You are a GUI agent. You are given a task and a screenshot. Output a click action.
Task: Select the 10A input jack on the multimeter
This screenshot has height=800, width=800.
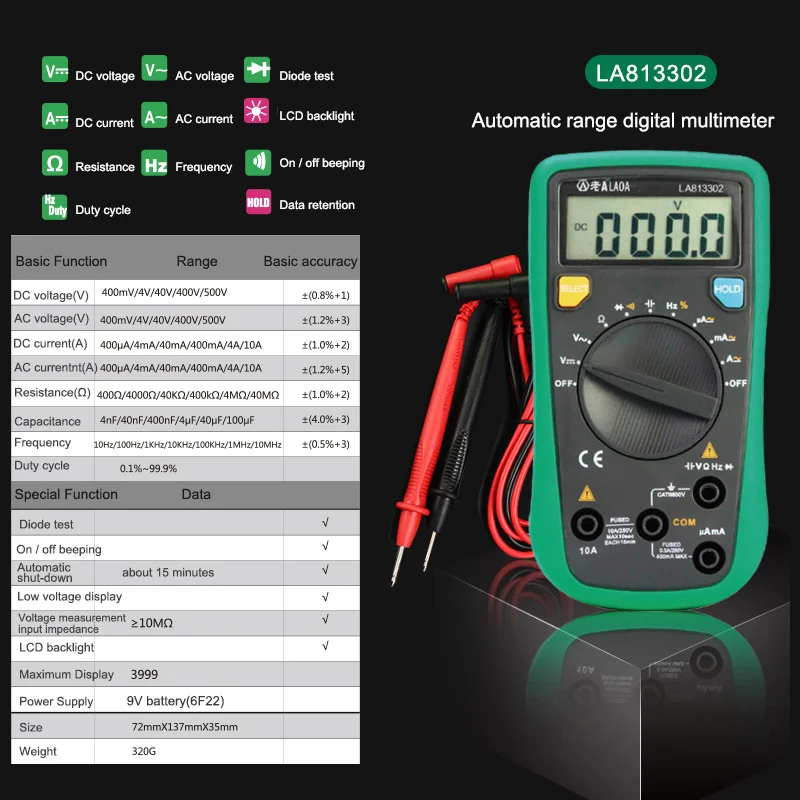pos(587,524)
